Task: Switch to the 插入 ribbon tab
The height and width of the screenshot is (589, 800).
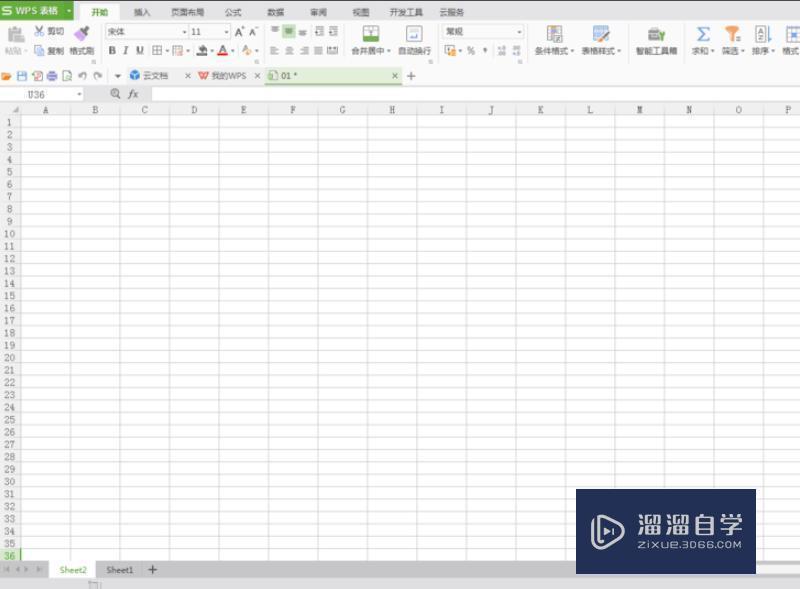Action: [140, 12]
